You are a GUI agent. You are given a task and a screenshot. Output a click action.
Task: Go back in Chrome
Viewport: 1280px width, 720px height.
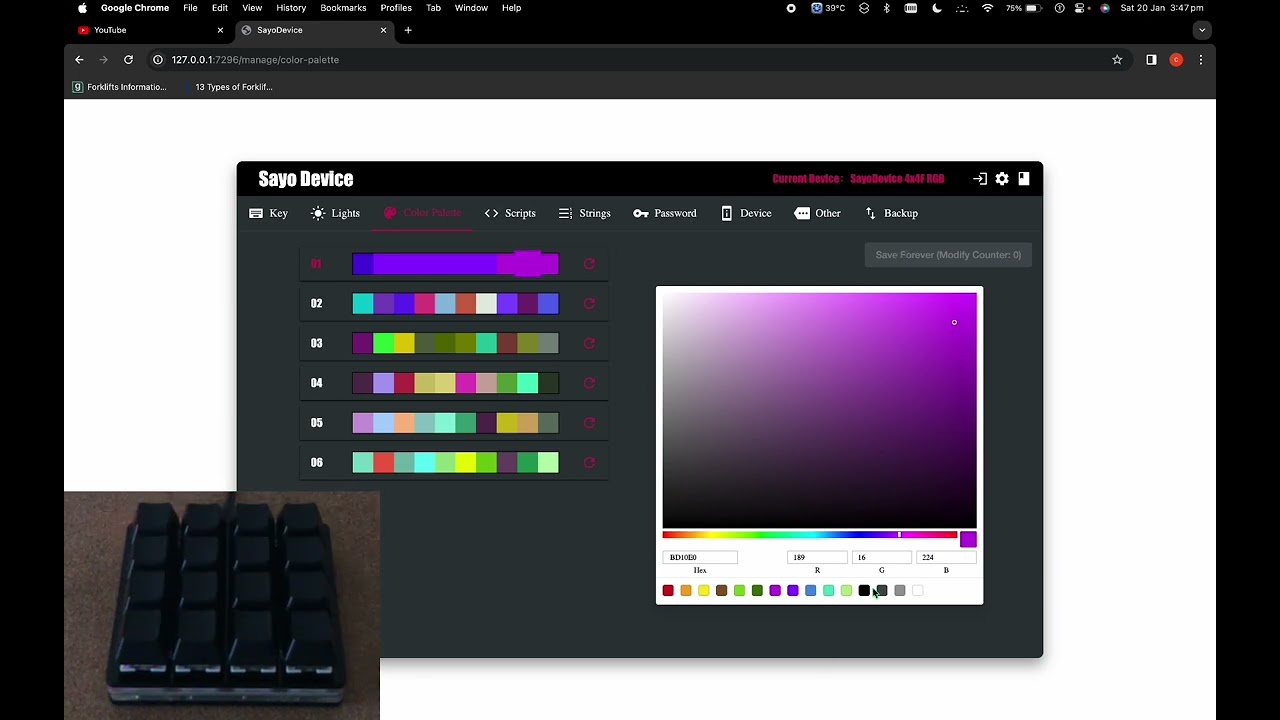click(x=79, y=60)
